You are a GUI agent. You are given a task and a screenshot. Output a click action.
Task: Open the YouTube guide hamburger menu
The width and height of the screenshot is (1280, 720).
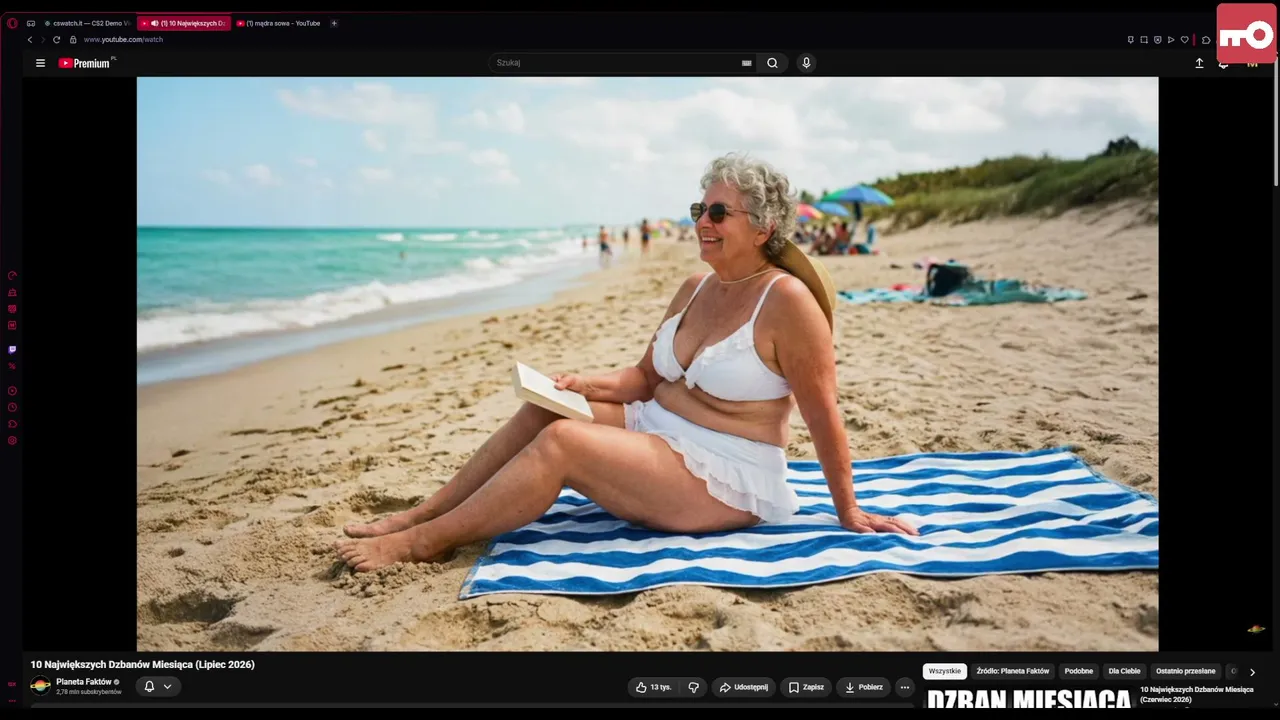[x=40, y=63]
